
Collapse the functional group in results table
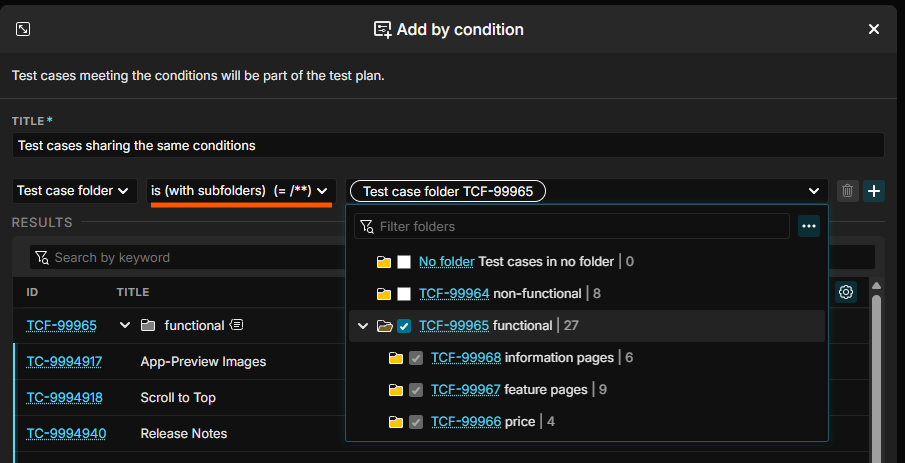click(x=125, y=325)
